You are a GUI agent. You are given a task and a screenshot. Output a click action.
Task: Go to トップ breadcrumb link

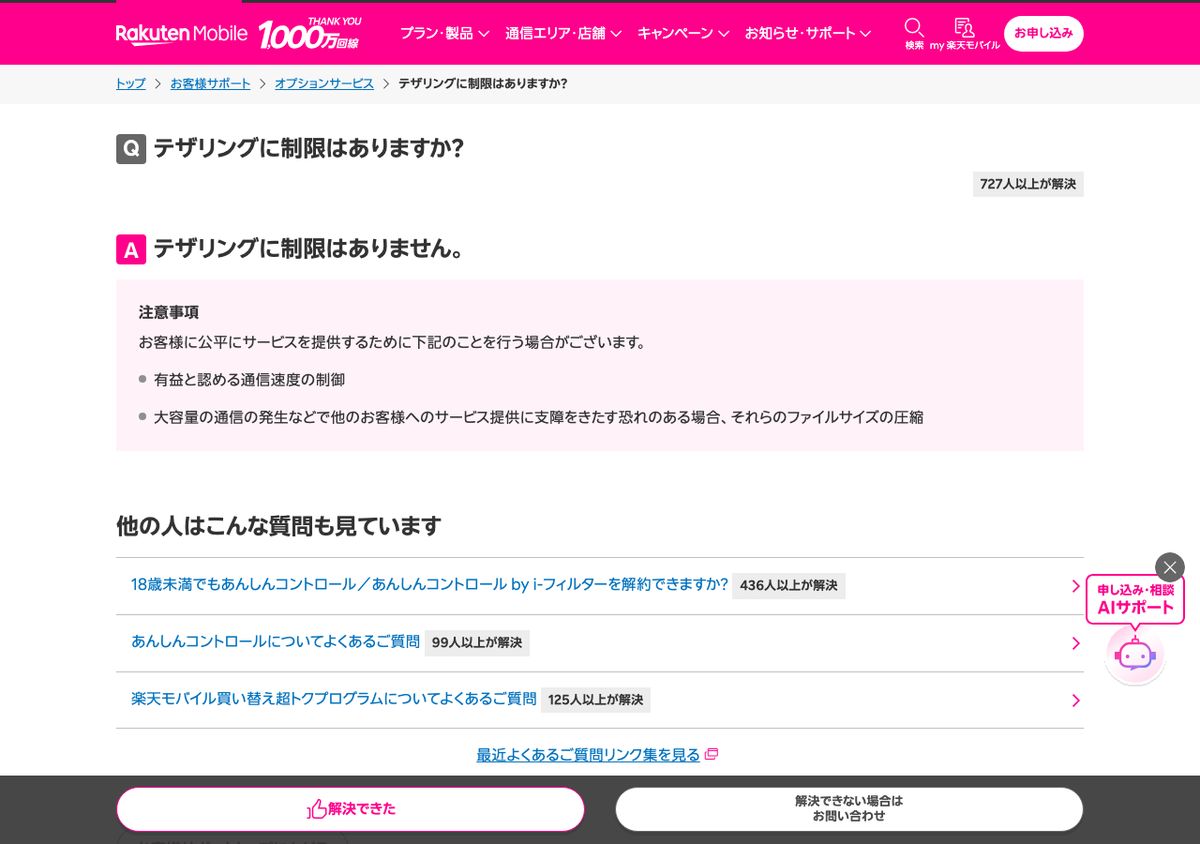pos(131,84)
